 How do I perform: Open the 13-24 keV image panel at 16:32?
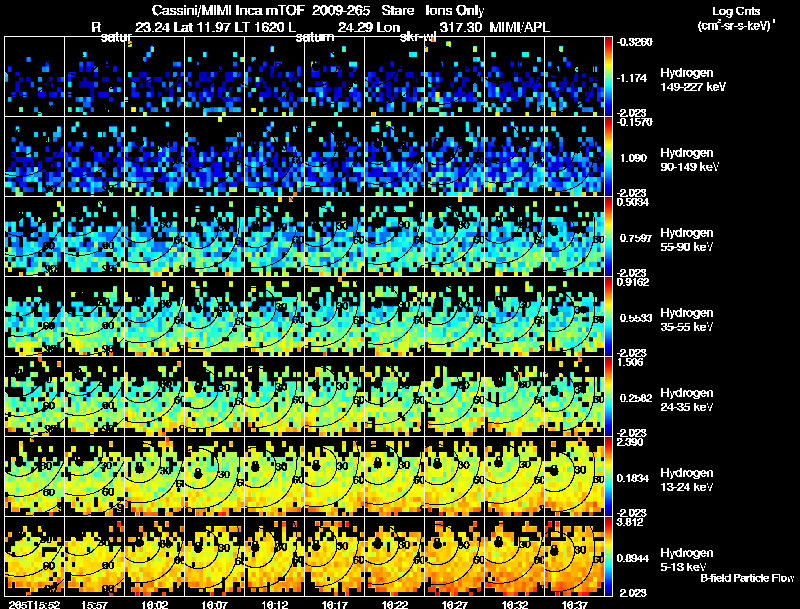515,476
